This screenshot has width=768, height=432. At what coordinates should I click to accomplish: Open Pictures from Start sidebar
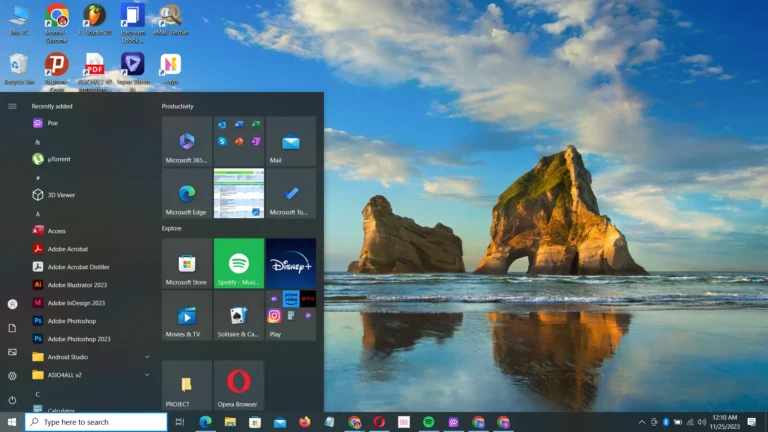(x=12, y=352)
